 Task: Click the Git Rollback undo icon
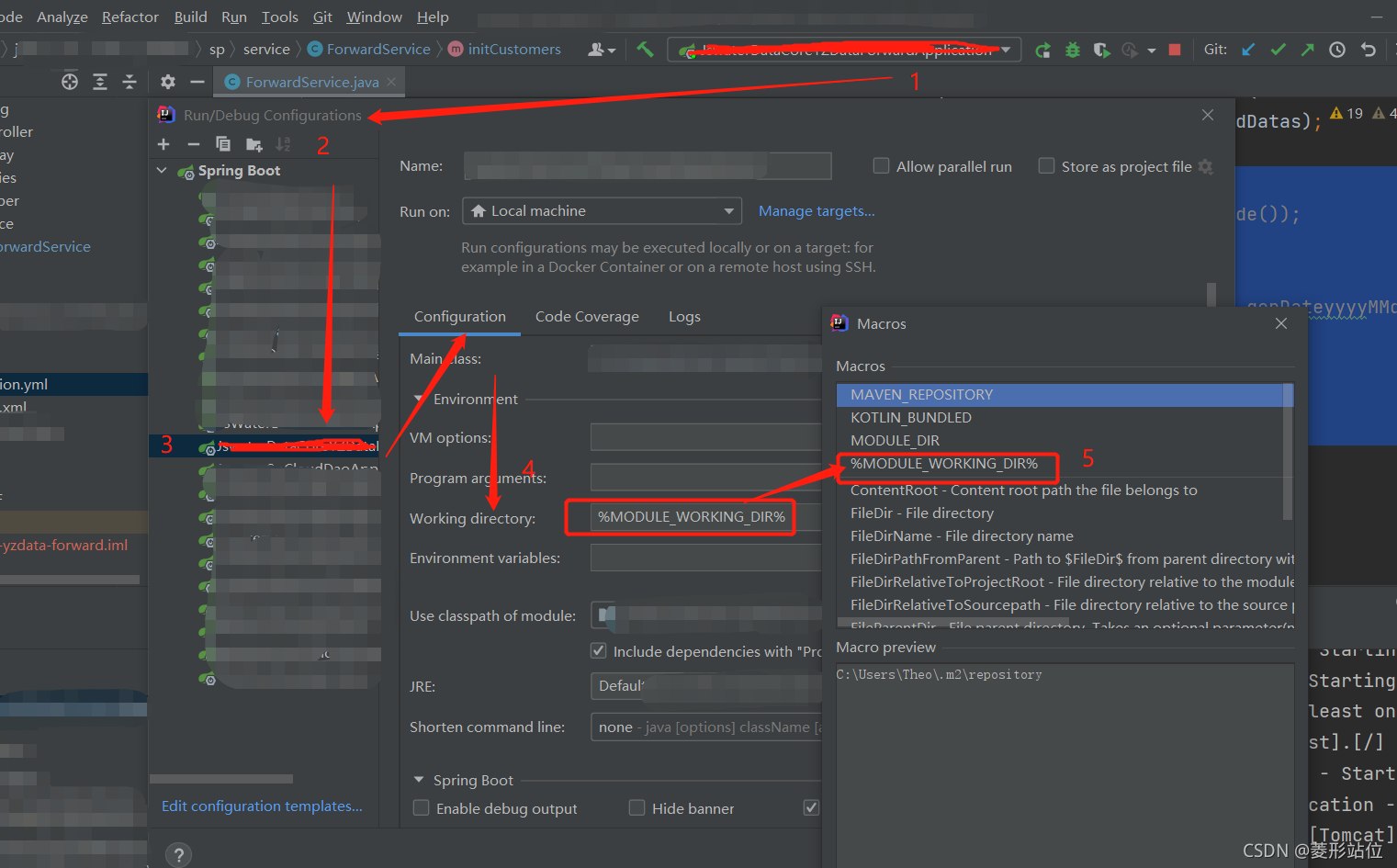(1369, 50)
